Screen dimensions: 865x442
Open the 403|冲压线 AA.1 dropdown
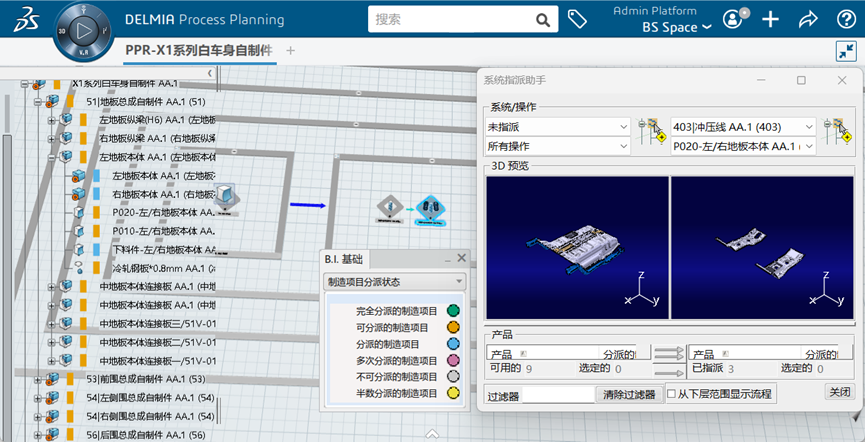(x=743, y=127)
